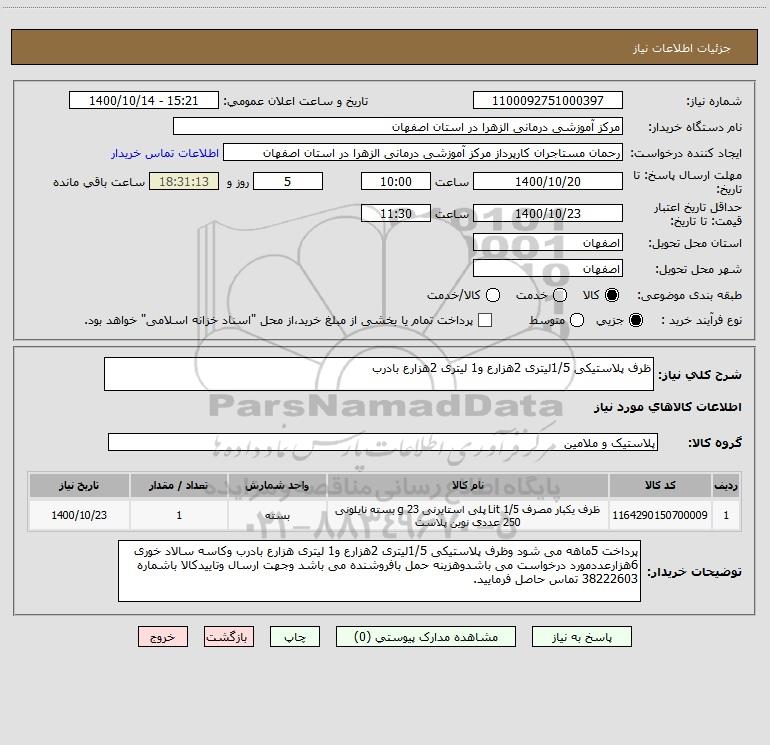Click the quantity cell in row 1

pyautogui.click(x=179, y=515)
